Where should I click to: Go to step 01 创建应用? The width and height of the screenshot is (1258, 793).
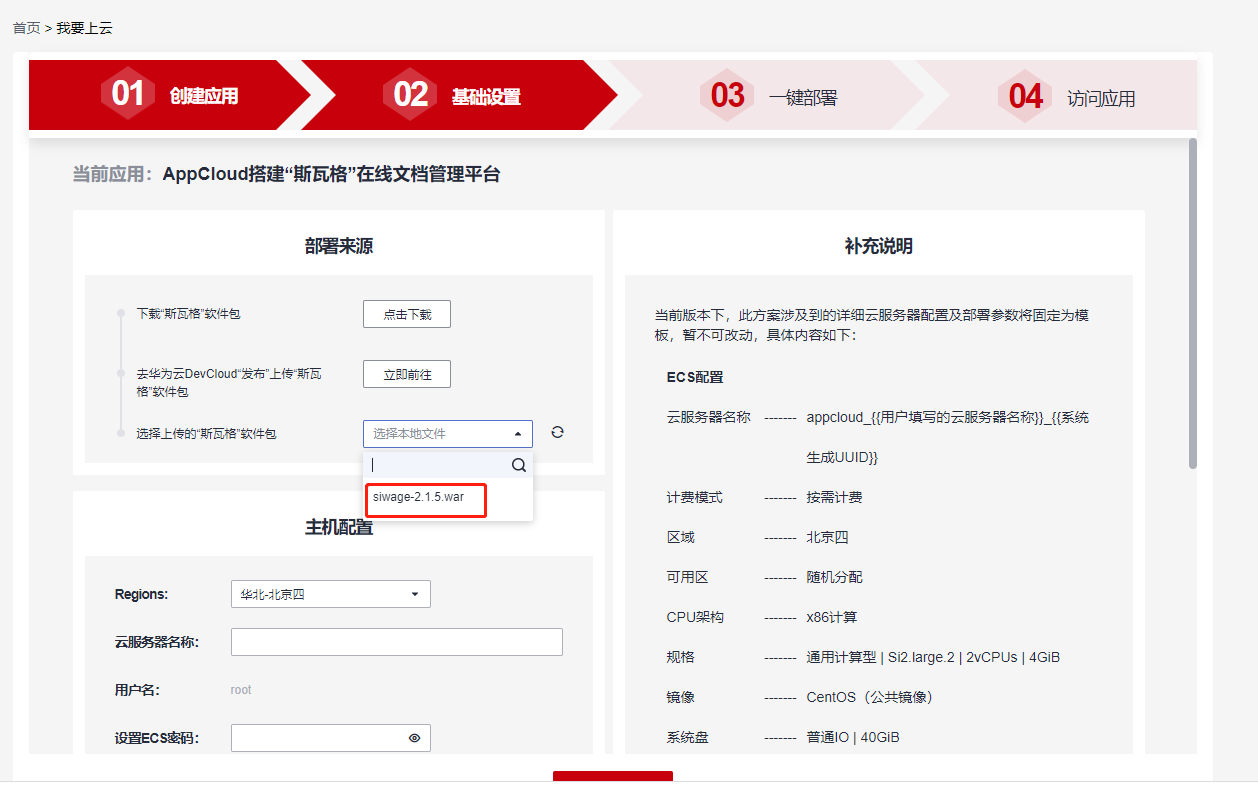(170, 95)
